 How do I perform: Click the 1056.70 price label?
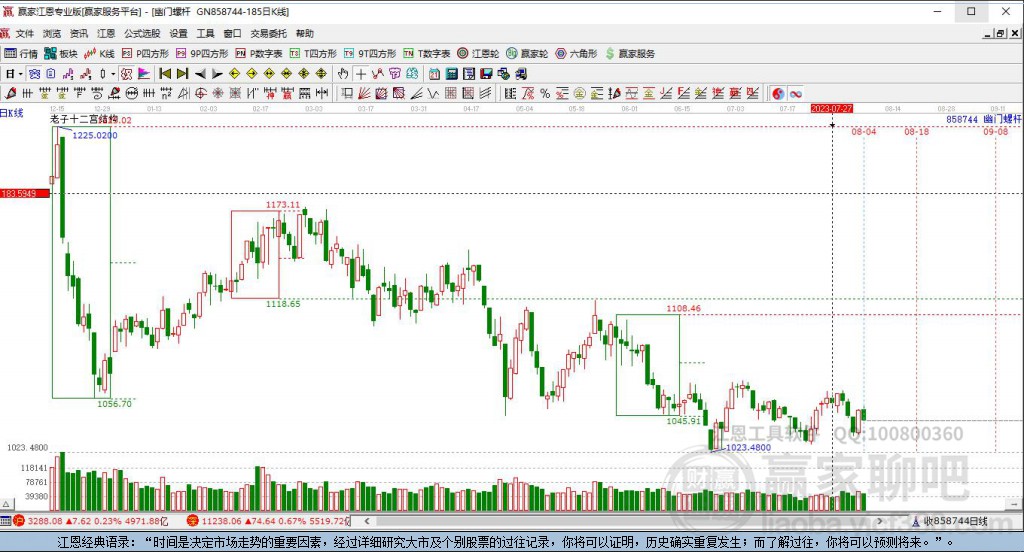(x=114, y=404)
